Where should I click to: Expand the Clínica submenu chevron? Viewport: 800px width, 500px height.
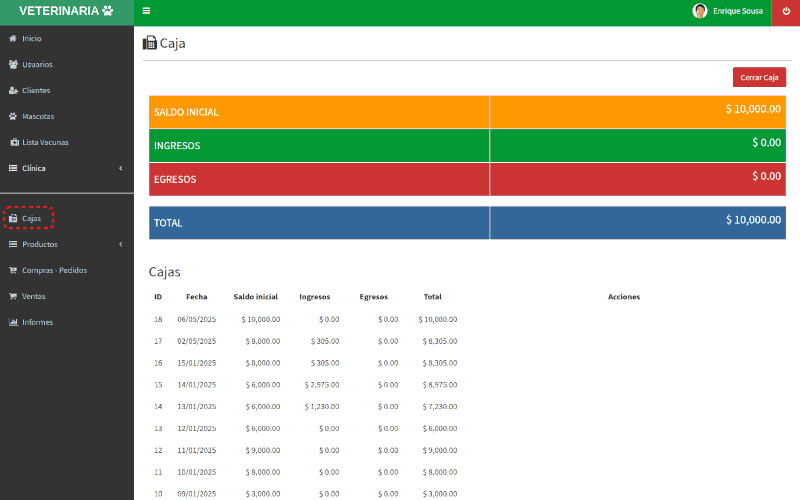pyautogui.click(x=120, y=168)
